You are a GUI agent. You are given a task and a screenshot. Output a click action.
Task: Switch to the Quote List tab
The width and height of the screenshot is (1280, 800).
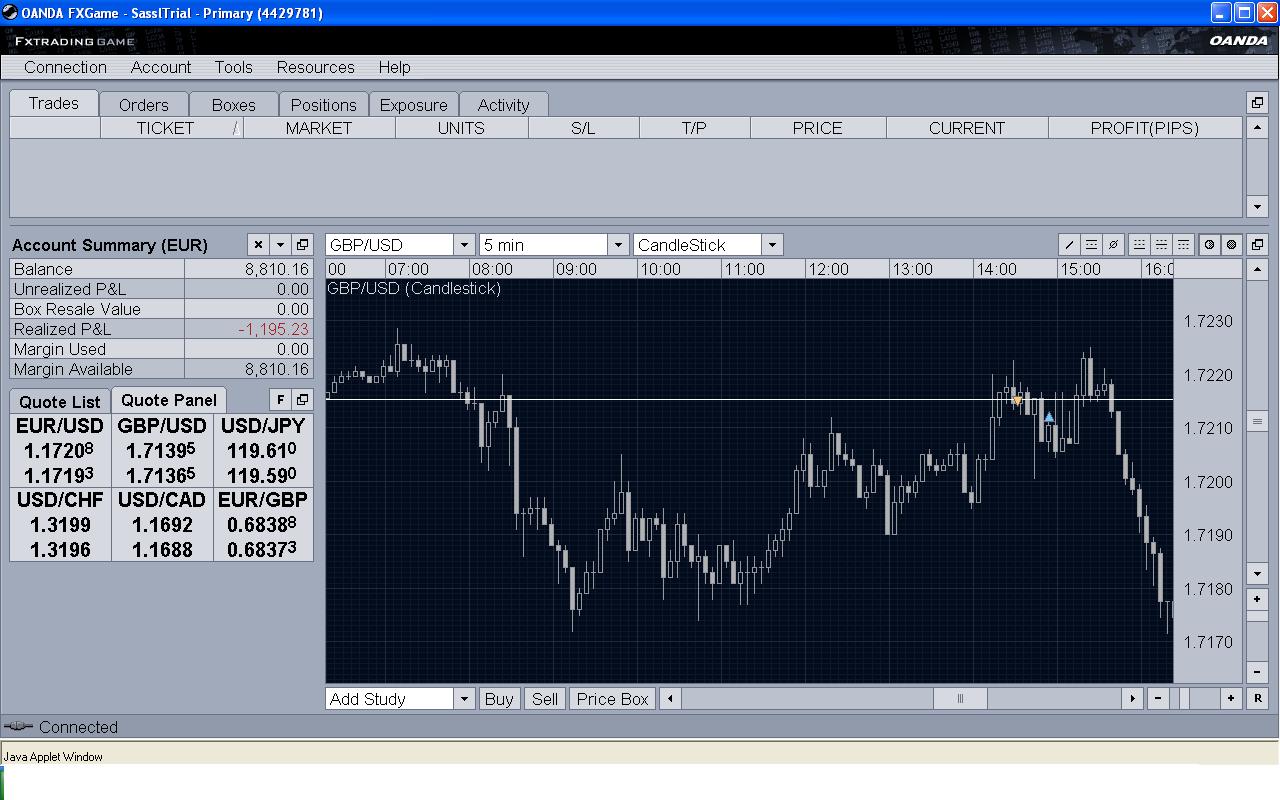pos(60,402)
